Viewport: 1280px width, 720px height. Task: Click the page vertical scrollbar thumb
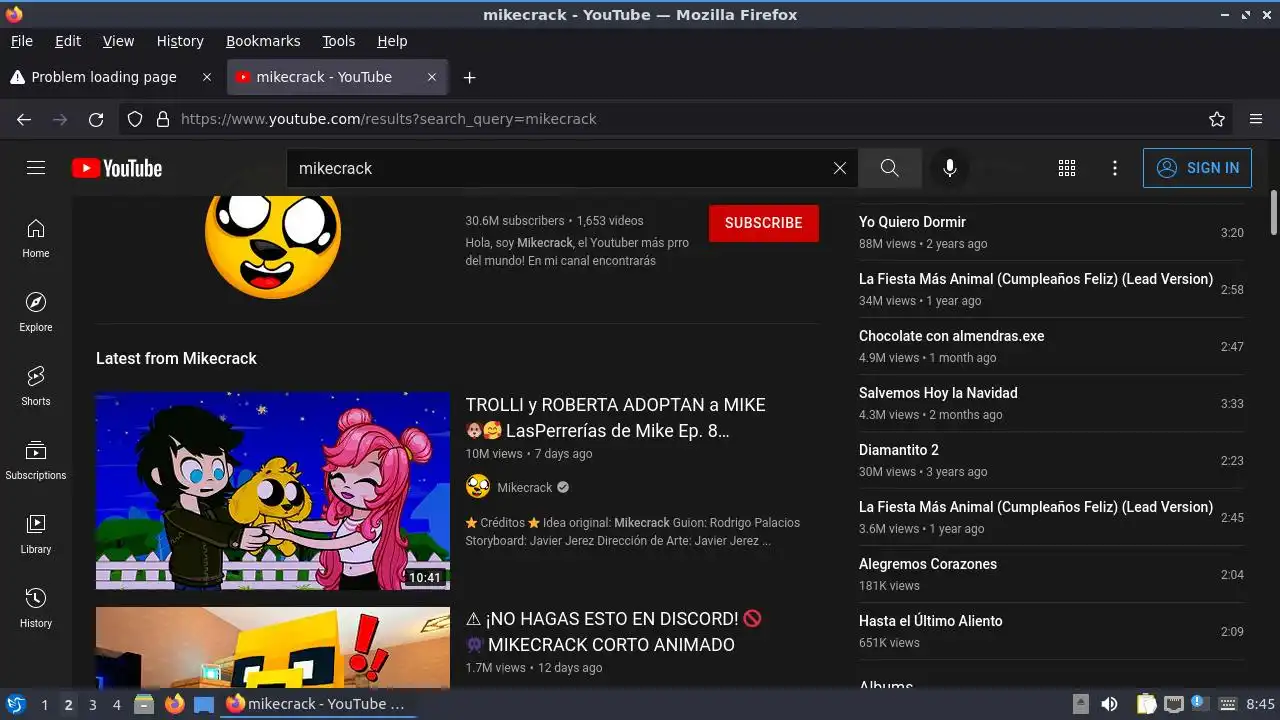(1274, 212)
